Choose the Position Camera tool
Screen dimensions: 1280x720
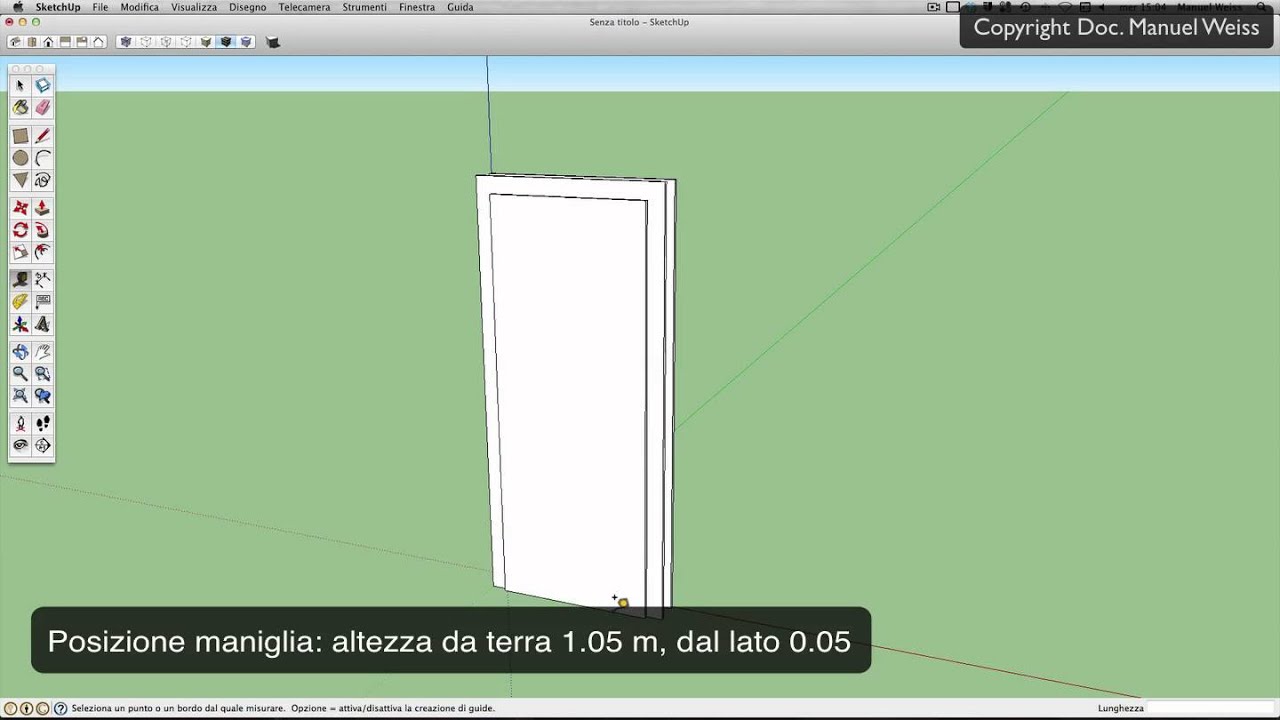pos(20,424)
